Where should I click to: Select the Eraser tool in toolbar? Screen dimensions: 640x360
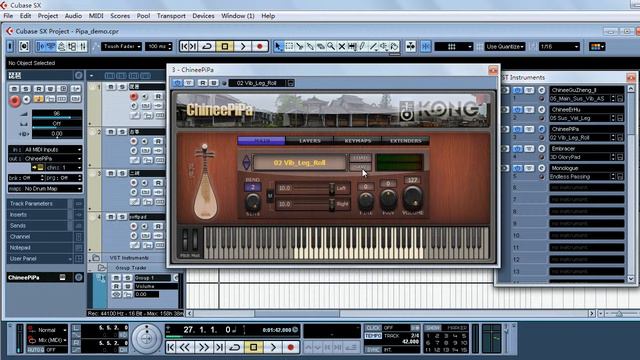point(320,47)
